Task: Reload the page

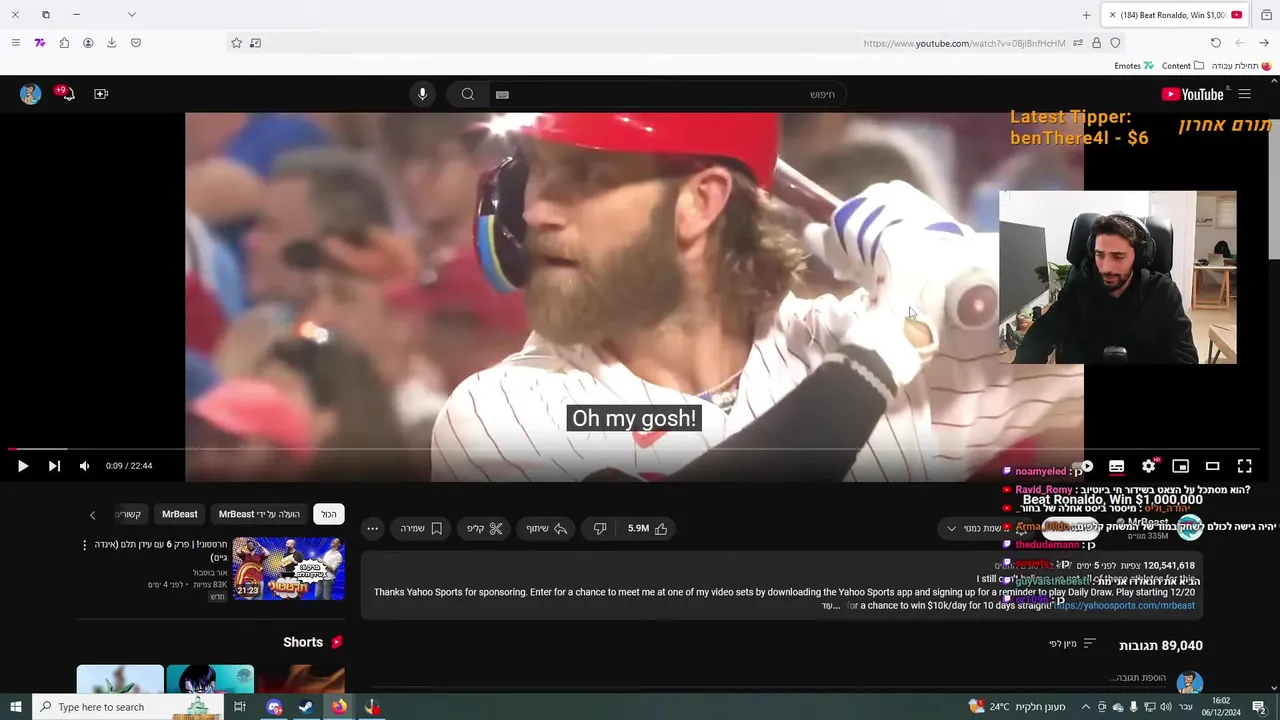Action: point(1215,43)
